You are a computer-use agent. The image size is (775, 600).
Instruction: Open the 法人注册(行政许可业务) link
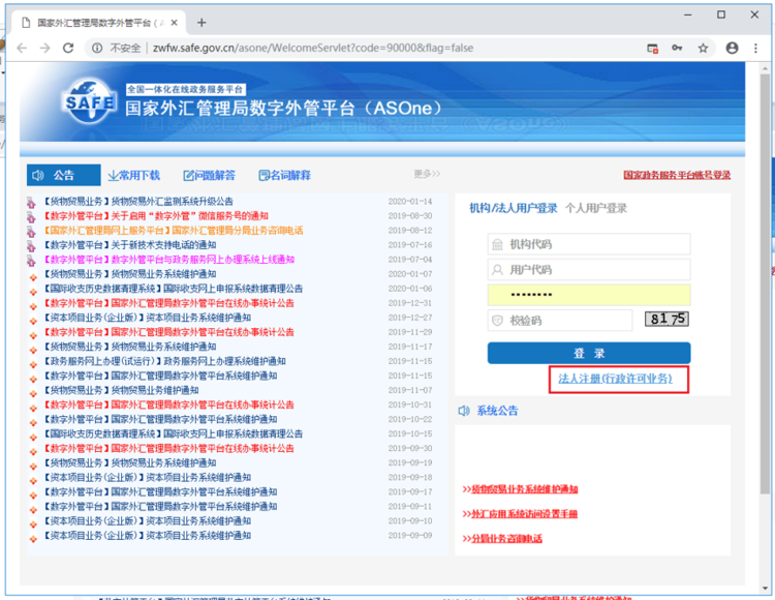pyautogui.click(x=617, y=380)
